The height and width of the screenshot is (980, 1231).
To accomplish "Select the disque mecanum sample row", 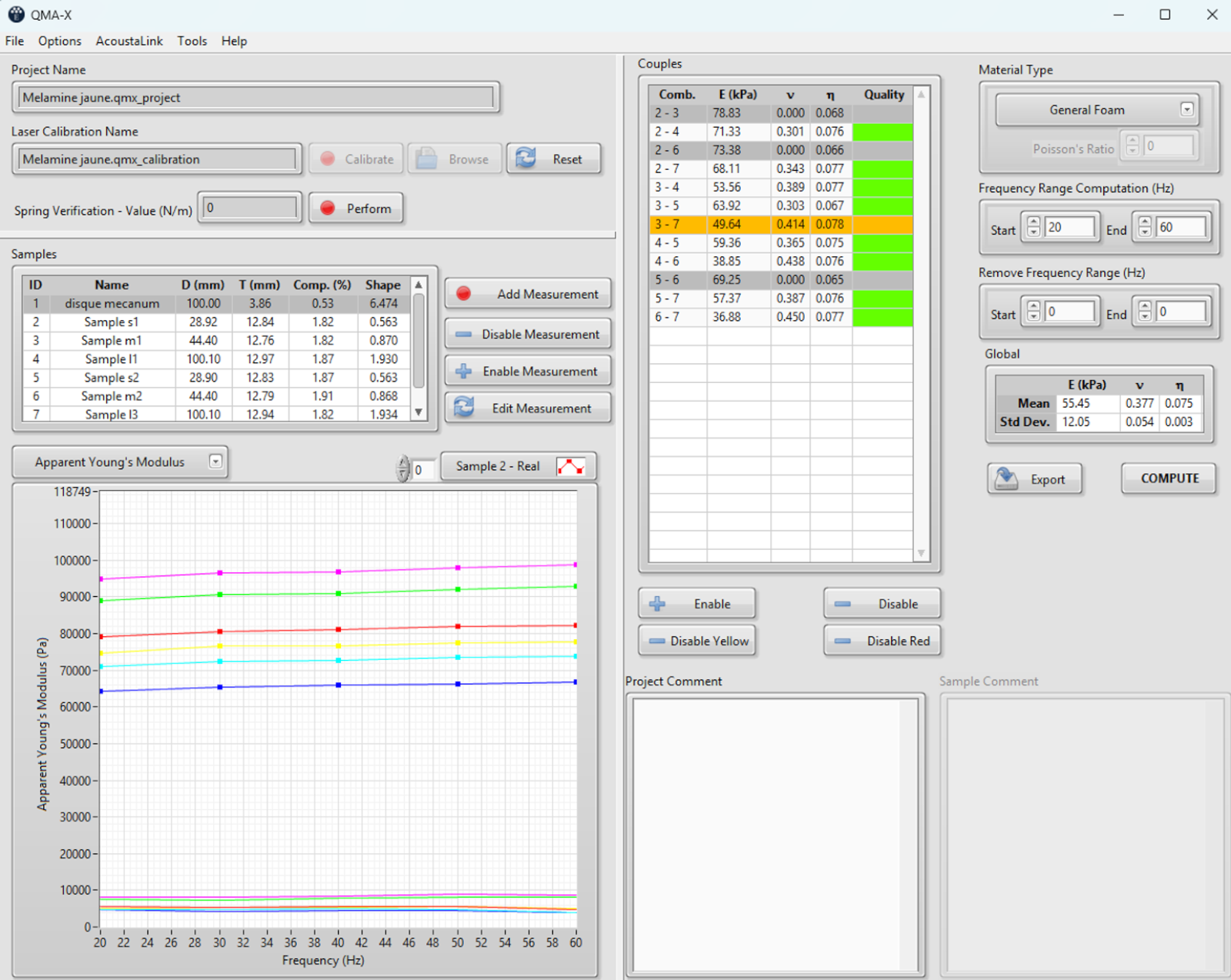I will [x=217, y=303].
